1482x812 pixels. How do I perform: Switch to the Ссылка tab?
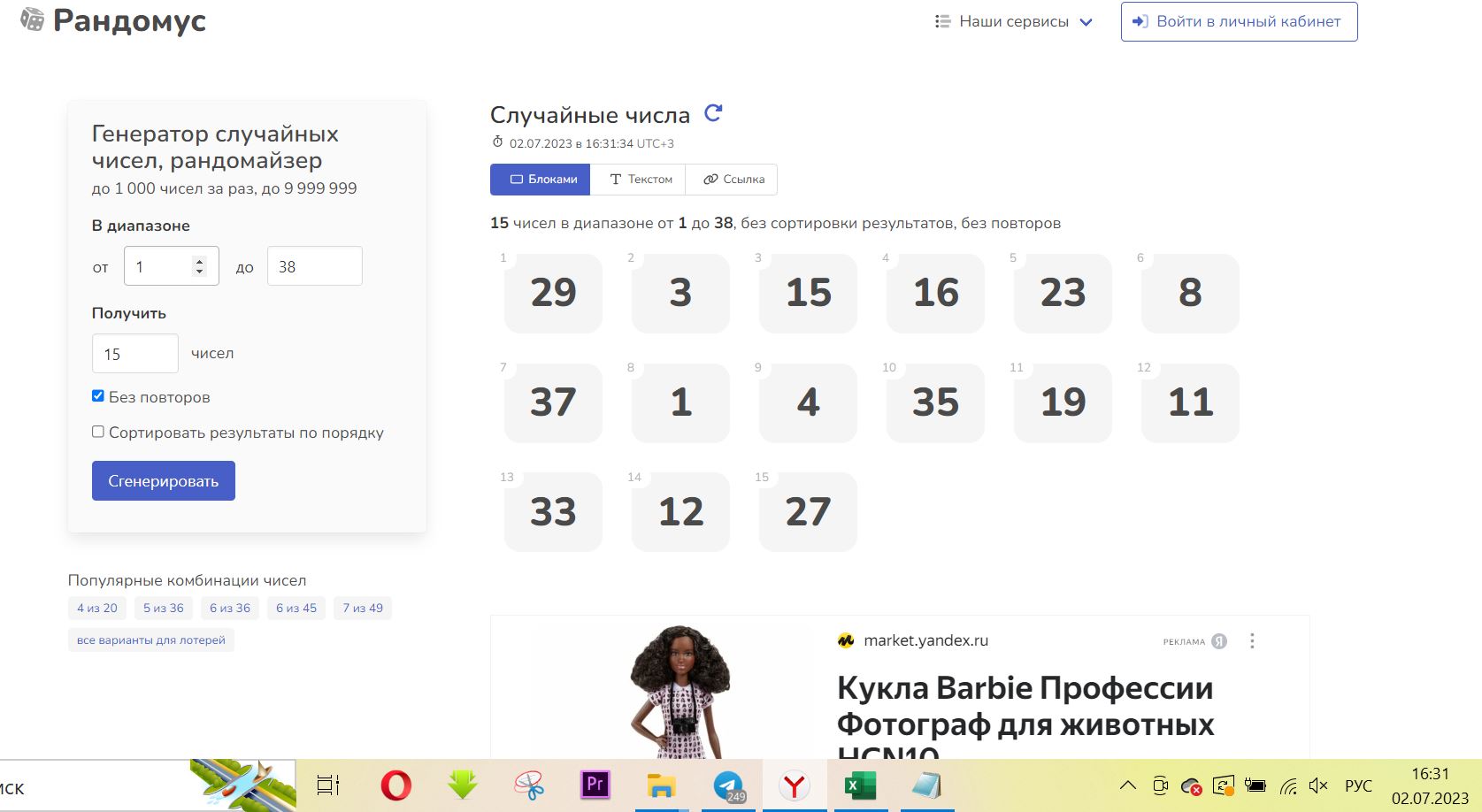pyautogui.click(x=733, y=180)
